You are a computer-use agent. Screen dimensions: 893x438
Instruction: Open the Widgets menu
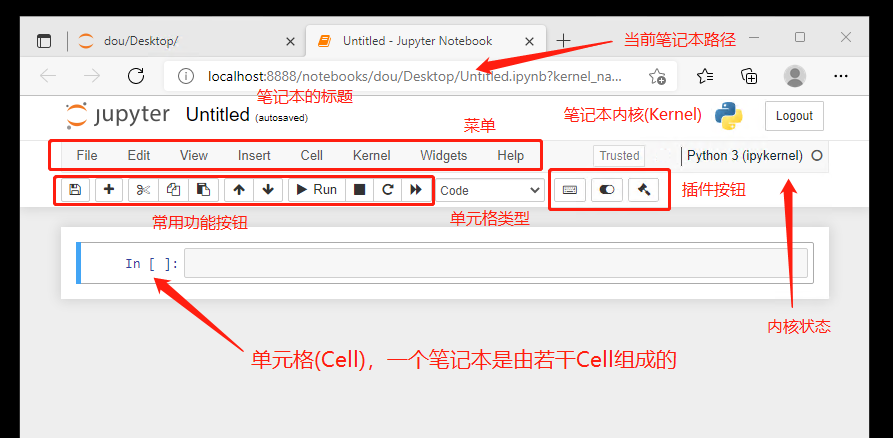click(443, 156)
